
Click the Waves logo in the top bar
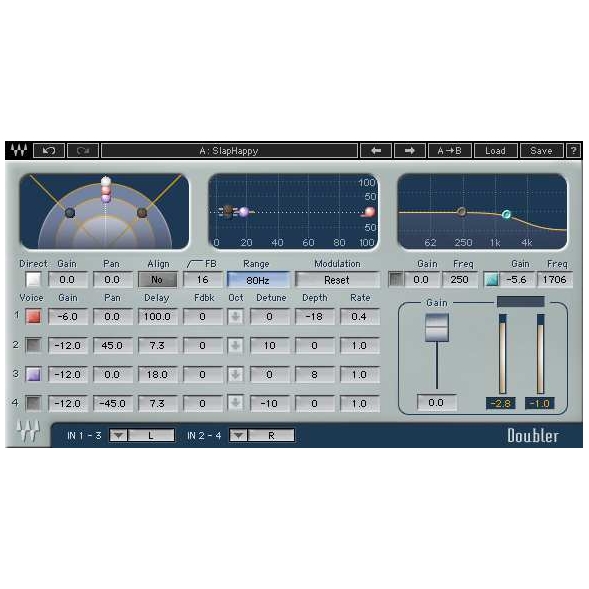(19, 150)
